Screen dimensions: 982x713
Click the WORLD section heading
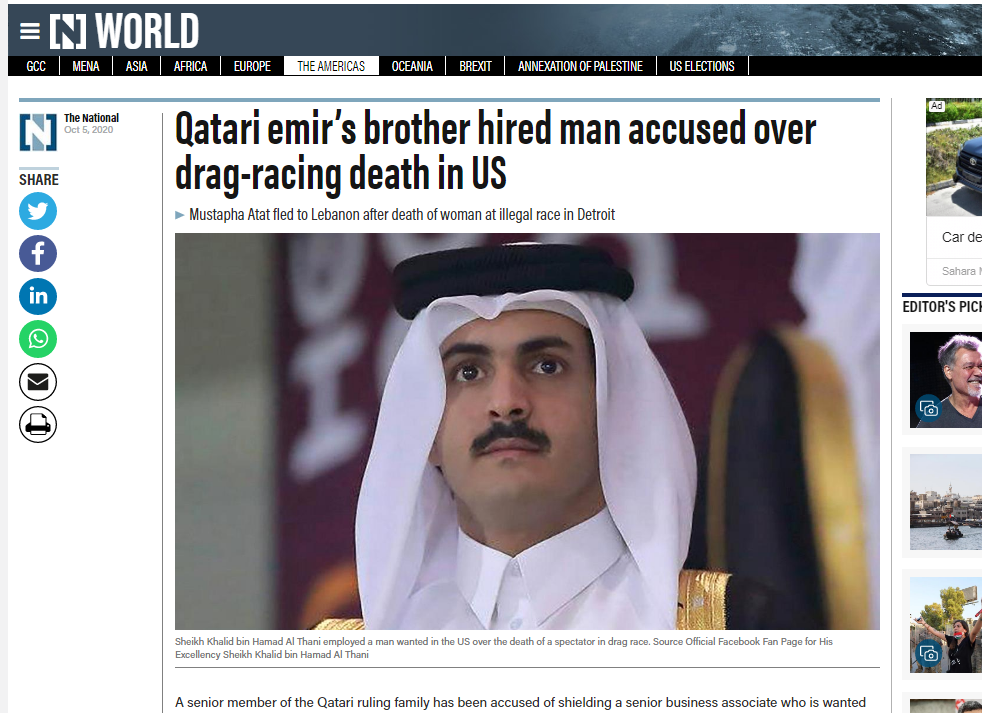point(147,31)
